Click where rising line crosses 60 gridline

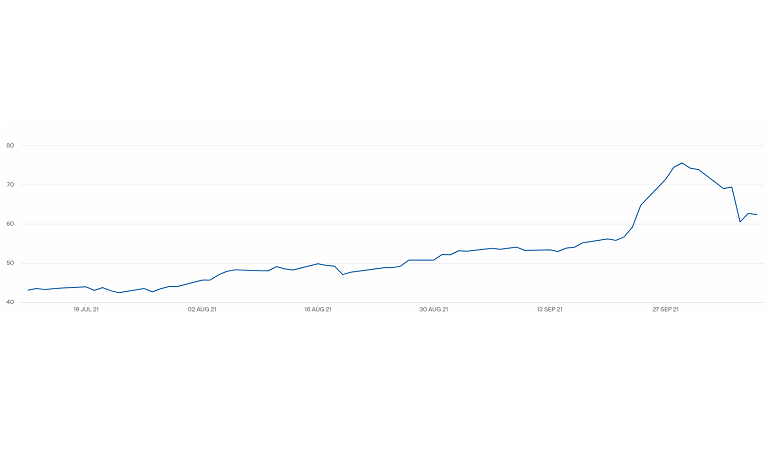pyautogui.click(x=634, y=223)
